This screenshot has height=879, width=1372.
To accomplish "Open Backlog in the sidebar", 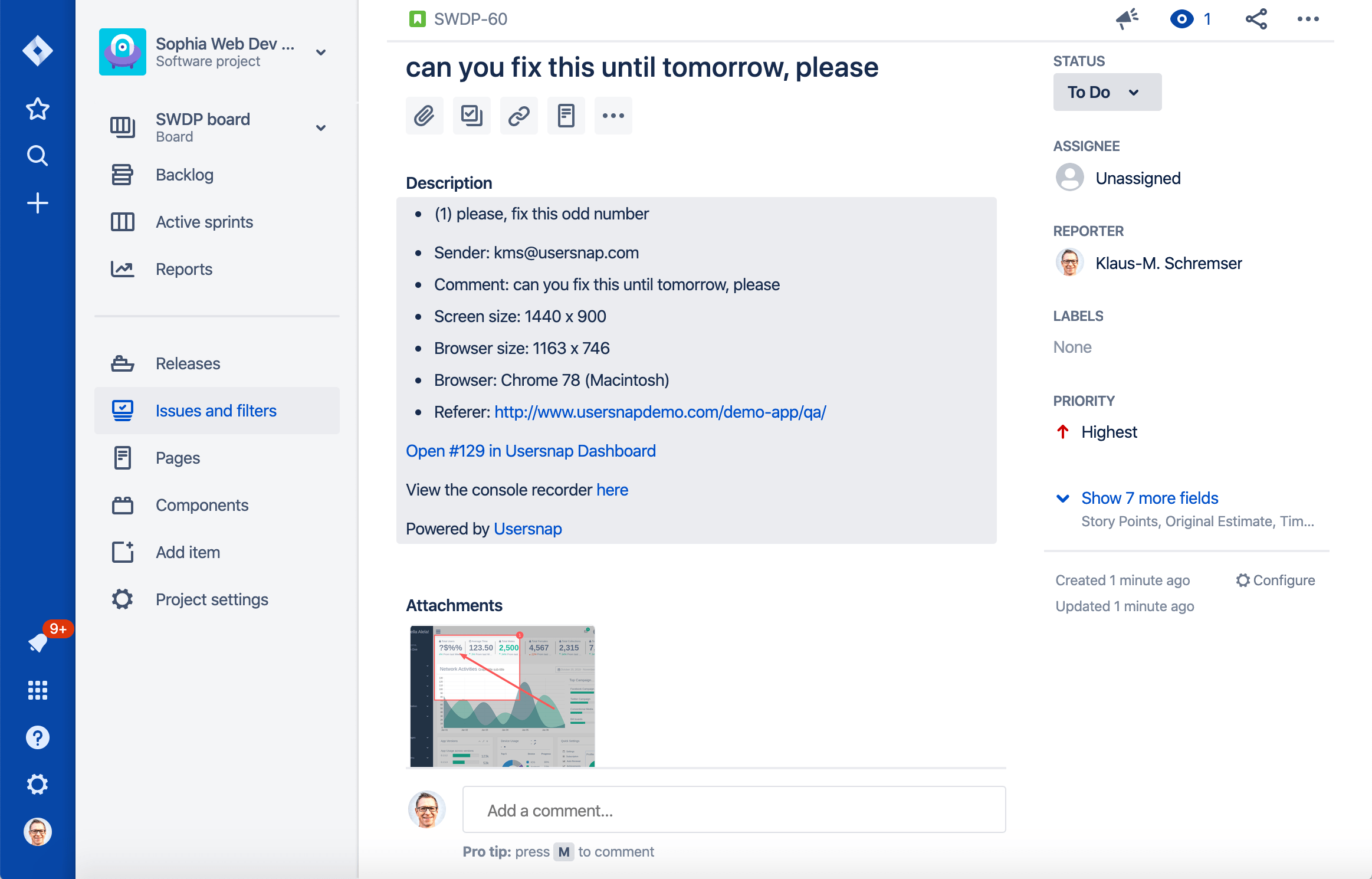I will pyautogui.click(x=185, y=175).
